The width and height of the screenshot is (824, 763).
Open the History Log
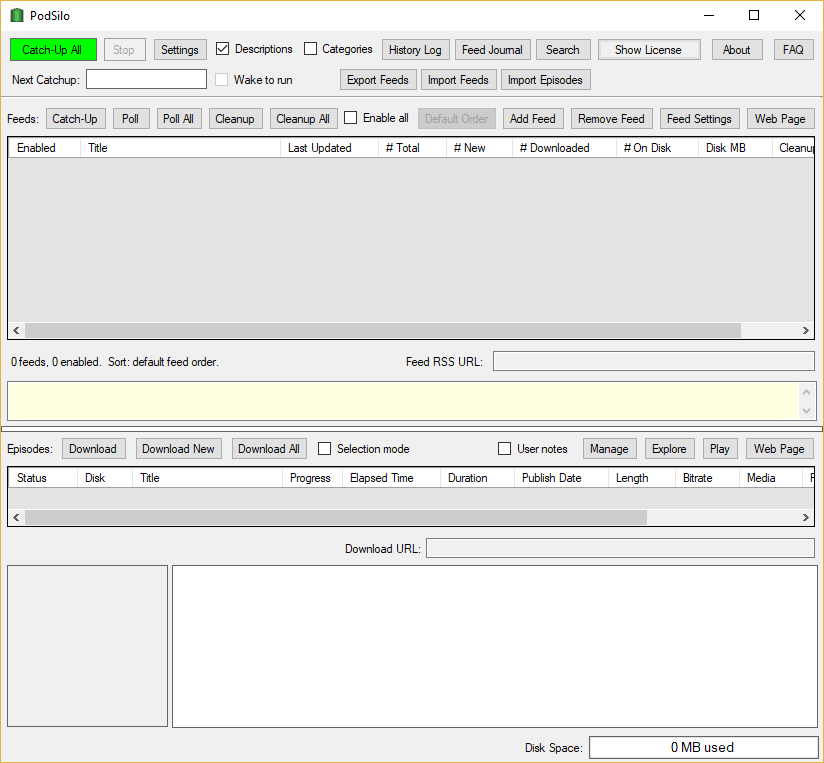coord(415,50)
